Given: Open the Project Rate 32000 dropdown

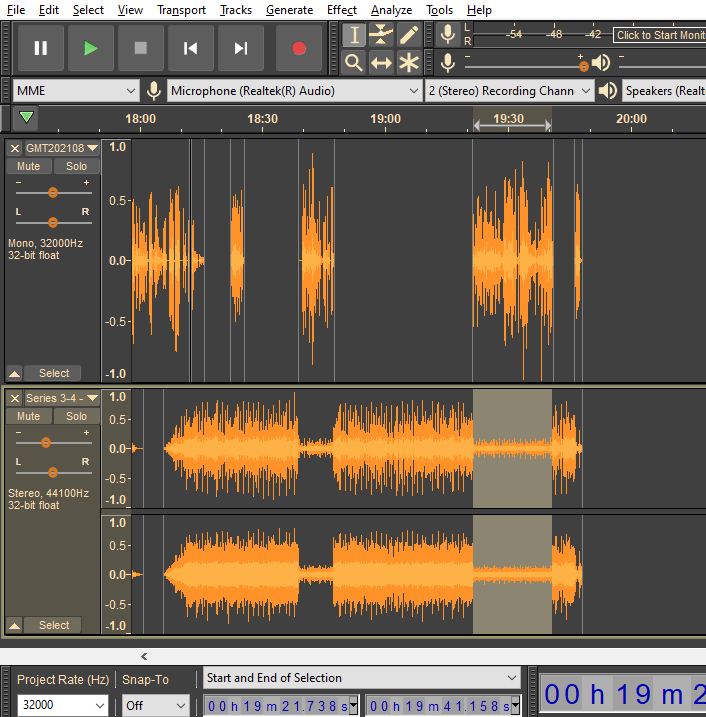Looking at the screenshot, I should click(63, 706).
